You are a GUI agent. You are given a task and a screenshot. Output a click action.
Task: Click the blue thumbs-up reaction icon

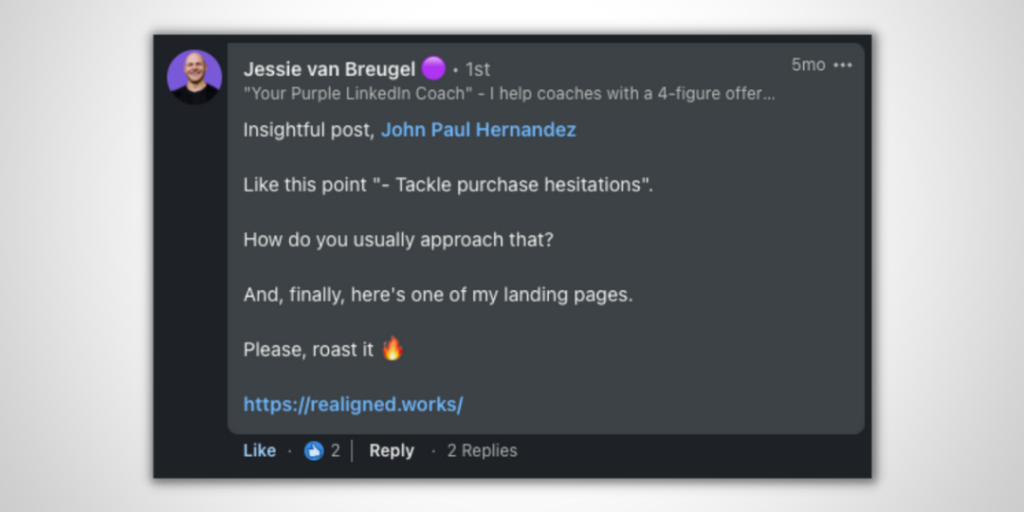pyautogui.click(x=314, y=451)
